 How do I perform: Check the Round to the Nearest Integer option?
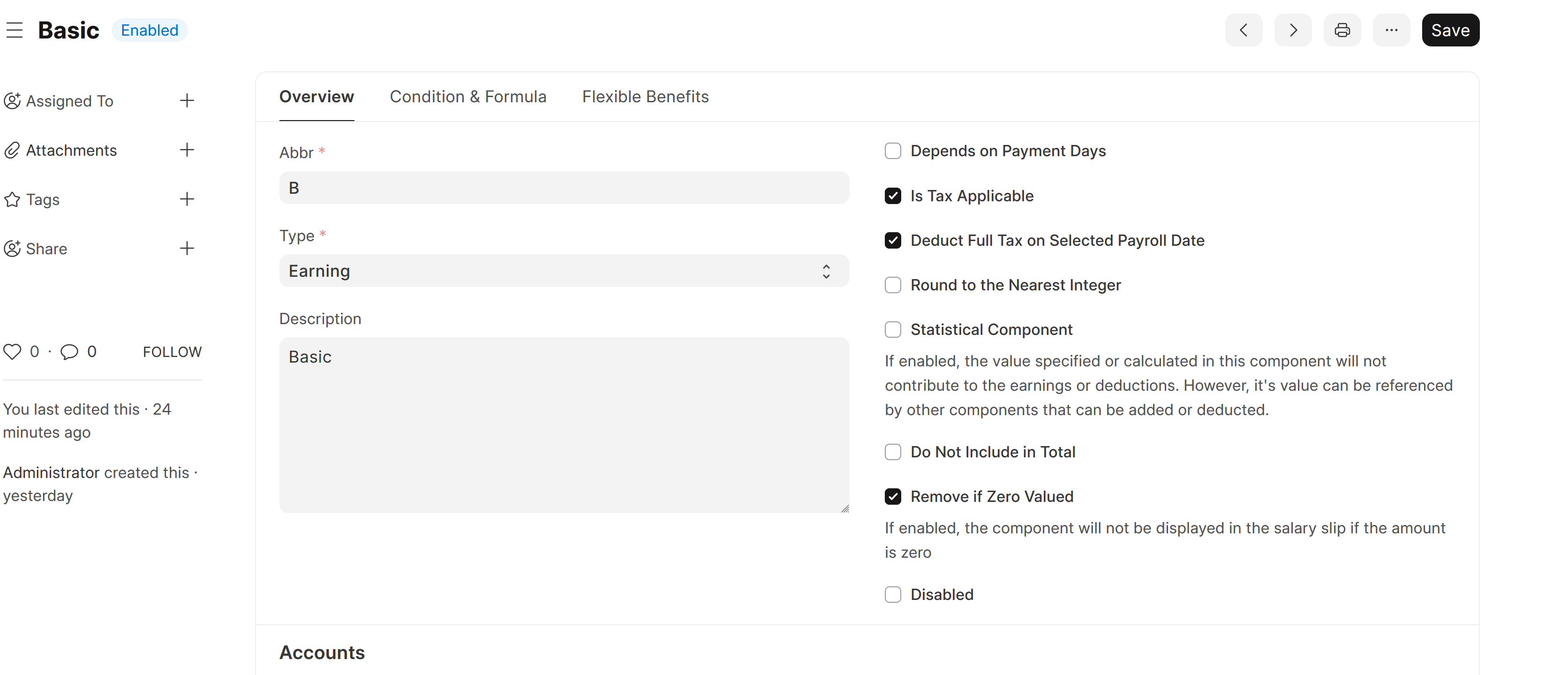pos(893,285)
